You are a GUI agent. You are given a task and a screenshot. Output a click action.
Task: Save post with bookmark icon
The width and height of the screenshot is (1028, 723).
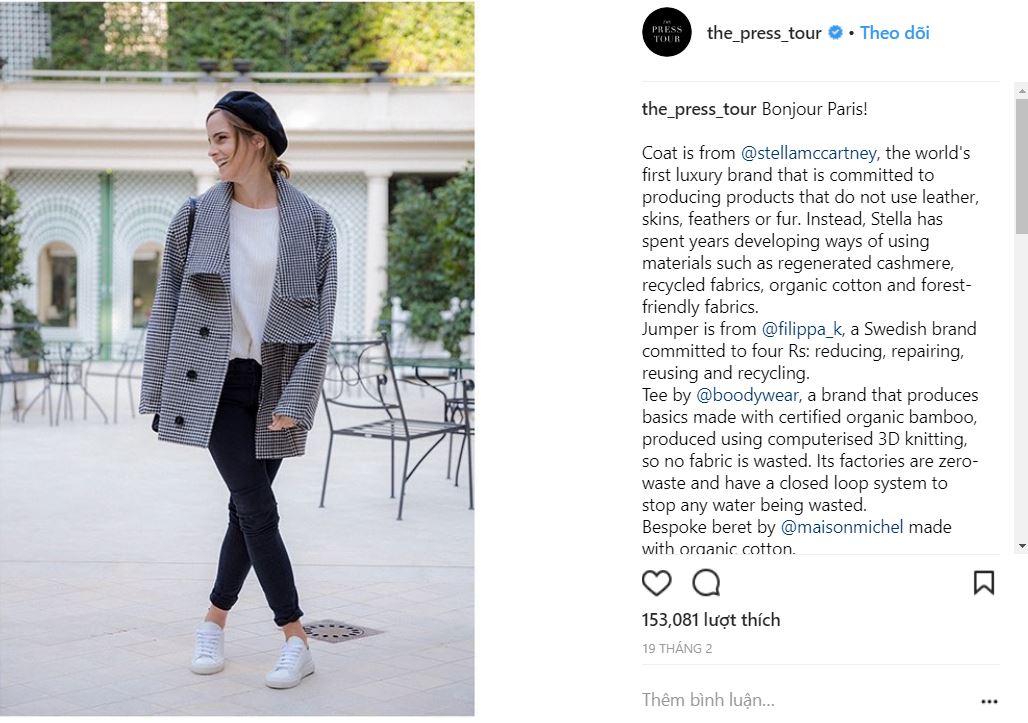pyautogui.click(x=983, y=583)
